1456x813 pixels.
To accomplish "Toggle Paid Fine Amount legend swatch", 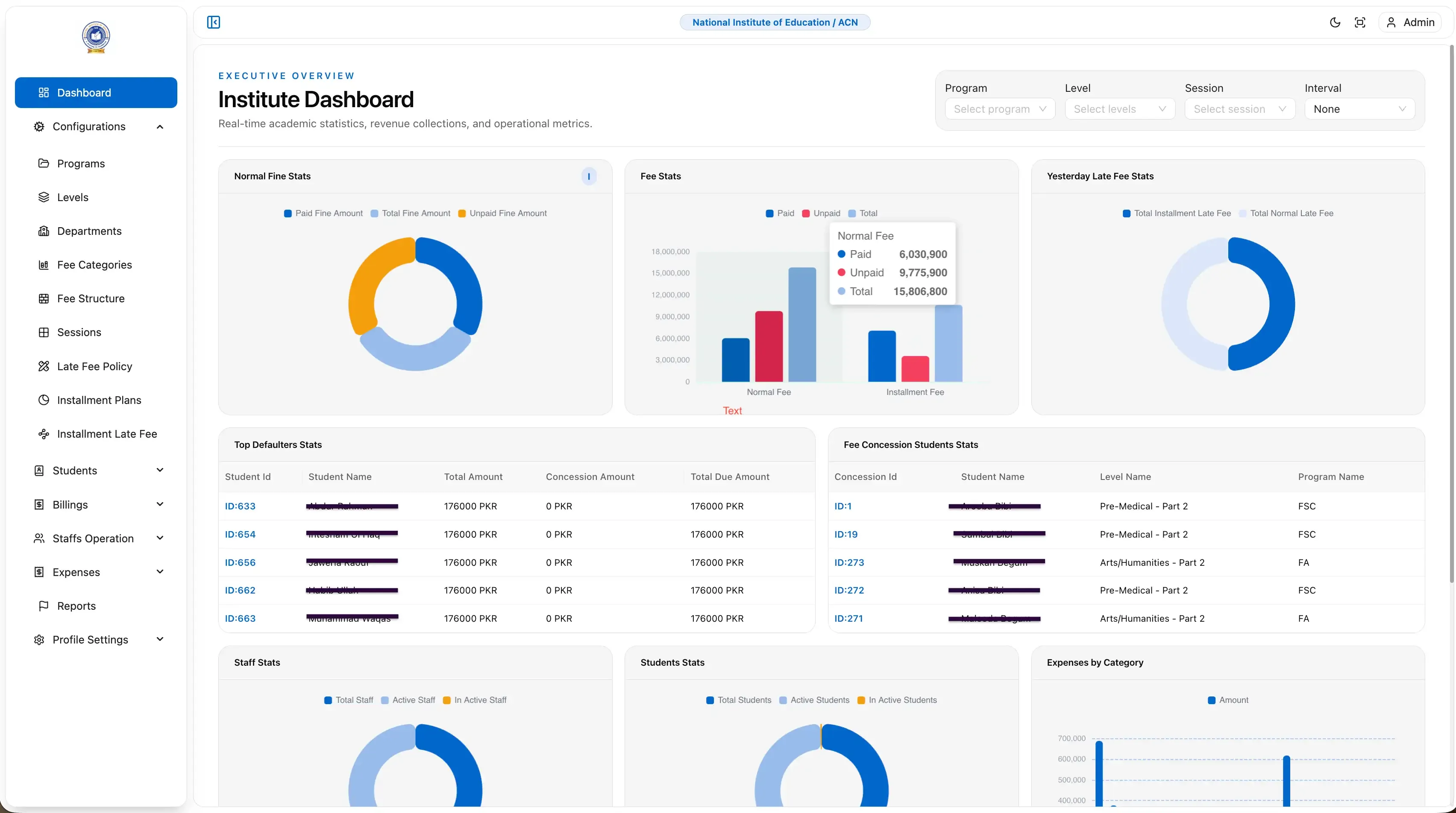I will point(288,213).
